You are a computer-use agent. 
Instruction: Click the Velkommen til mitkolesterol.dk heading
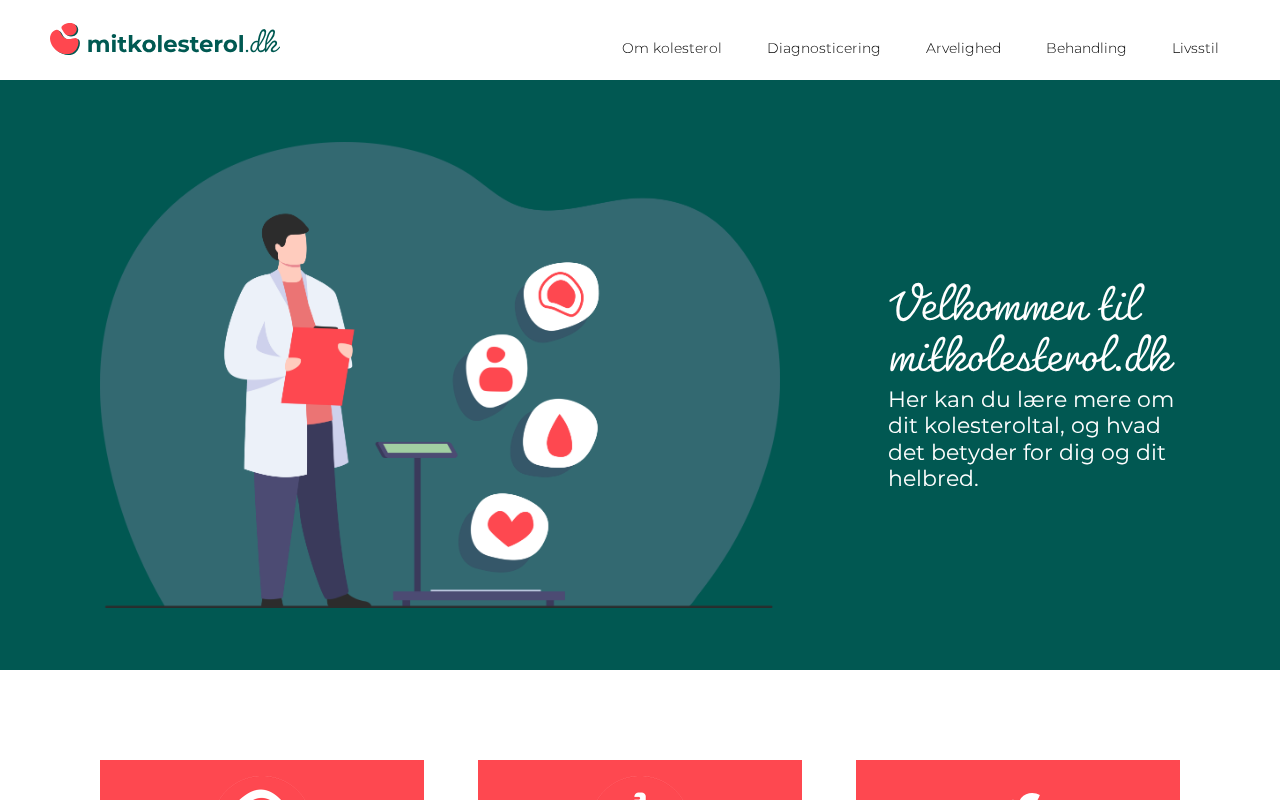click(x=1031, y=329)
